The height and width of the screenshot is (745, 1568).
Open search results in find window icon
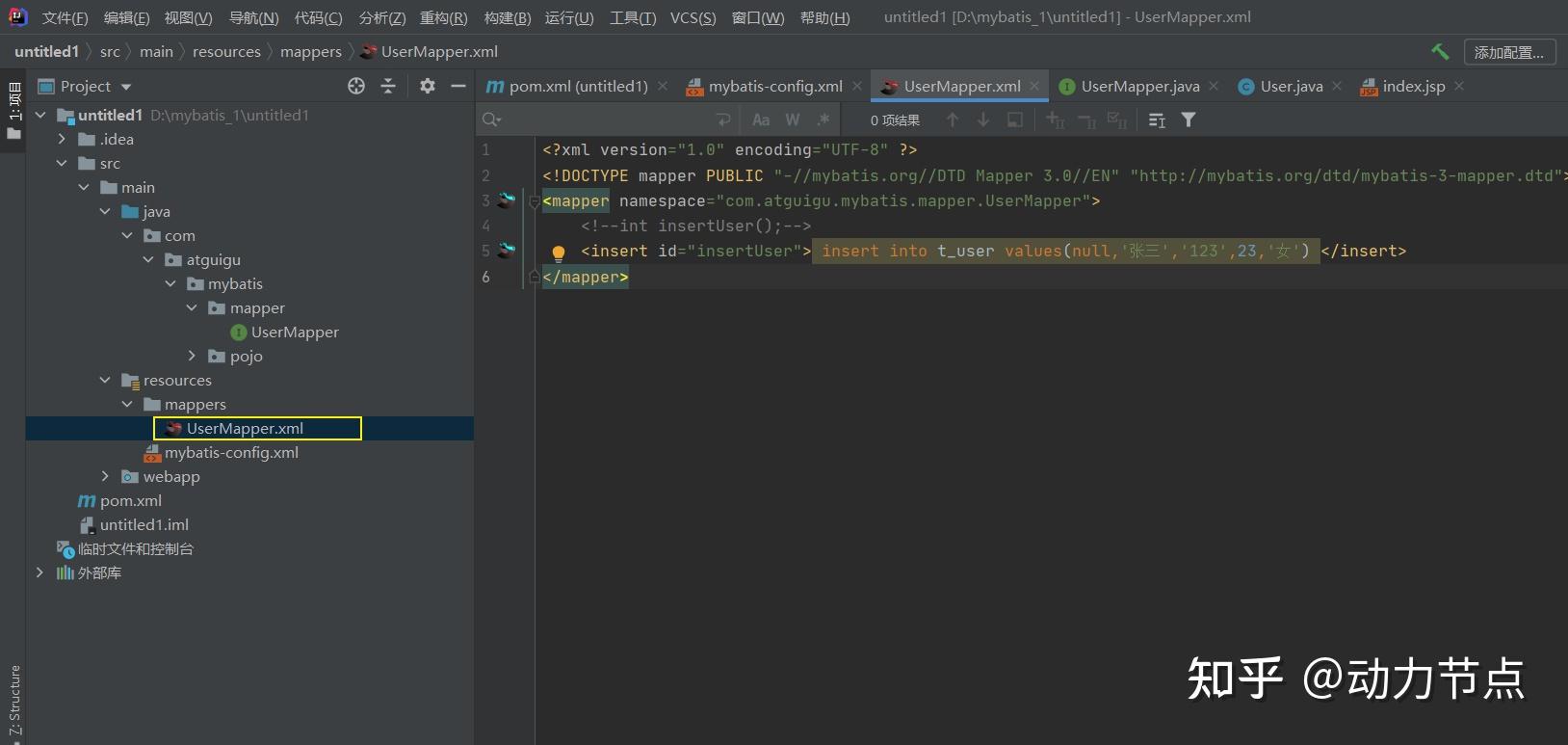1158,120
